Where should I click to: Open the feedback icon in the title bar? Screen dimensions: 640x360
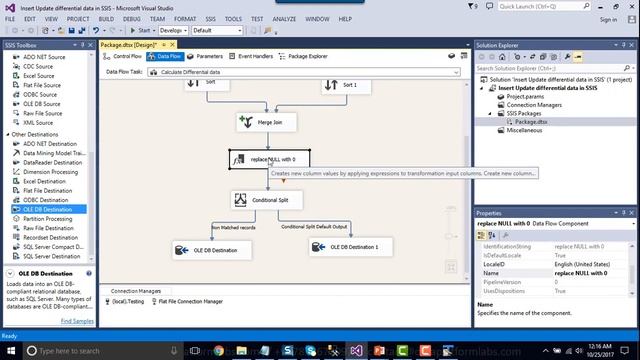coord(489,6)
